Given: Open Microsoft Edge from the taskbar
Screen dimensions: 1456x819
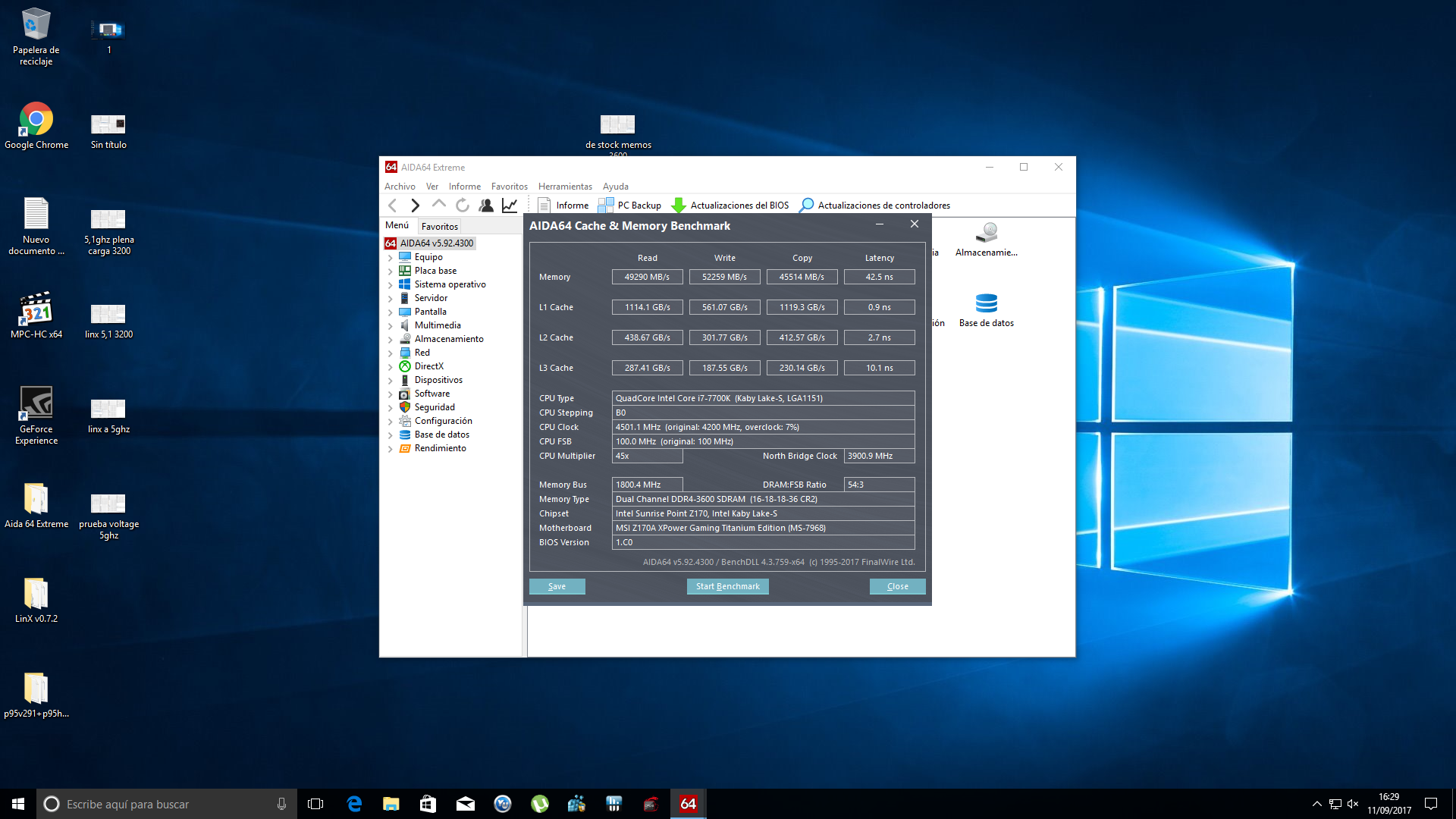Looking at the screenshot, I should coord(354,804).
